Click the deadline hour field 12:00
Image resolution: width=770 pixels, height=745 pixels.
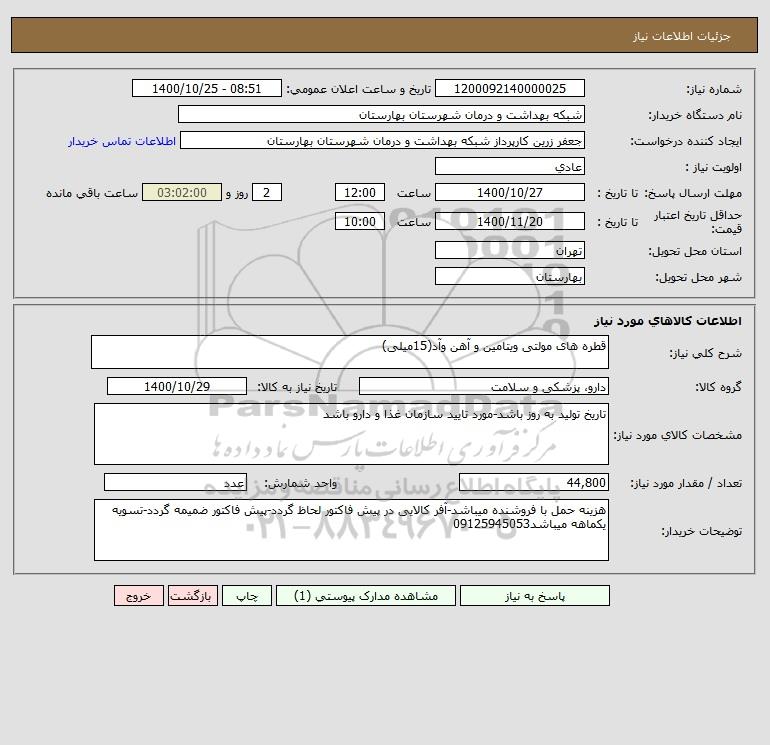click(x=359, y=193)
